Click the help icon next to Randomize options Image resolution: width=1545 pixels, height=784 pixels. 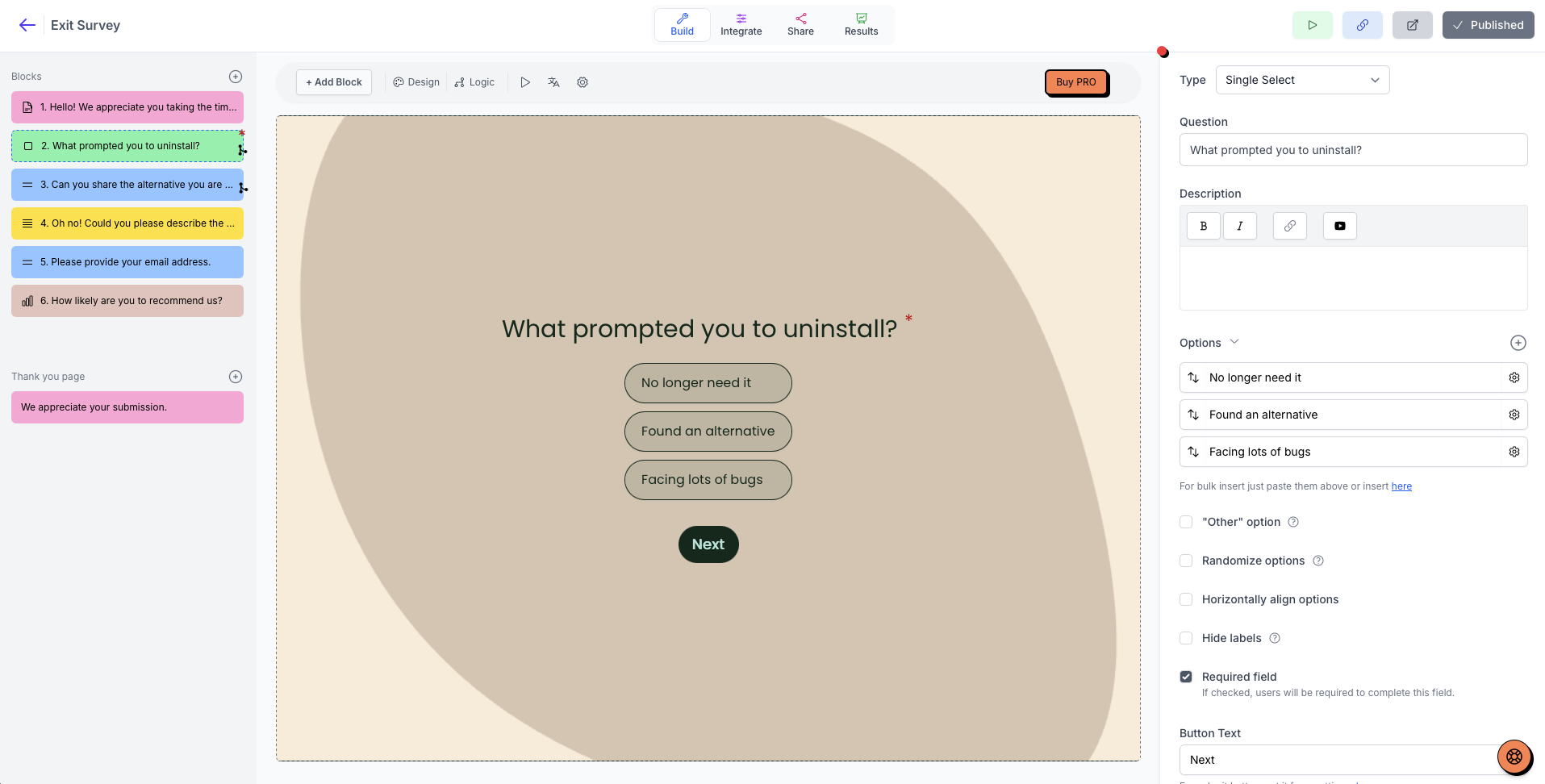[x=1318, y=561]
